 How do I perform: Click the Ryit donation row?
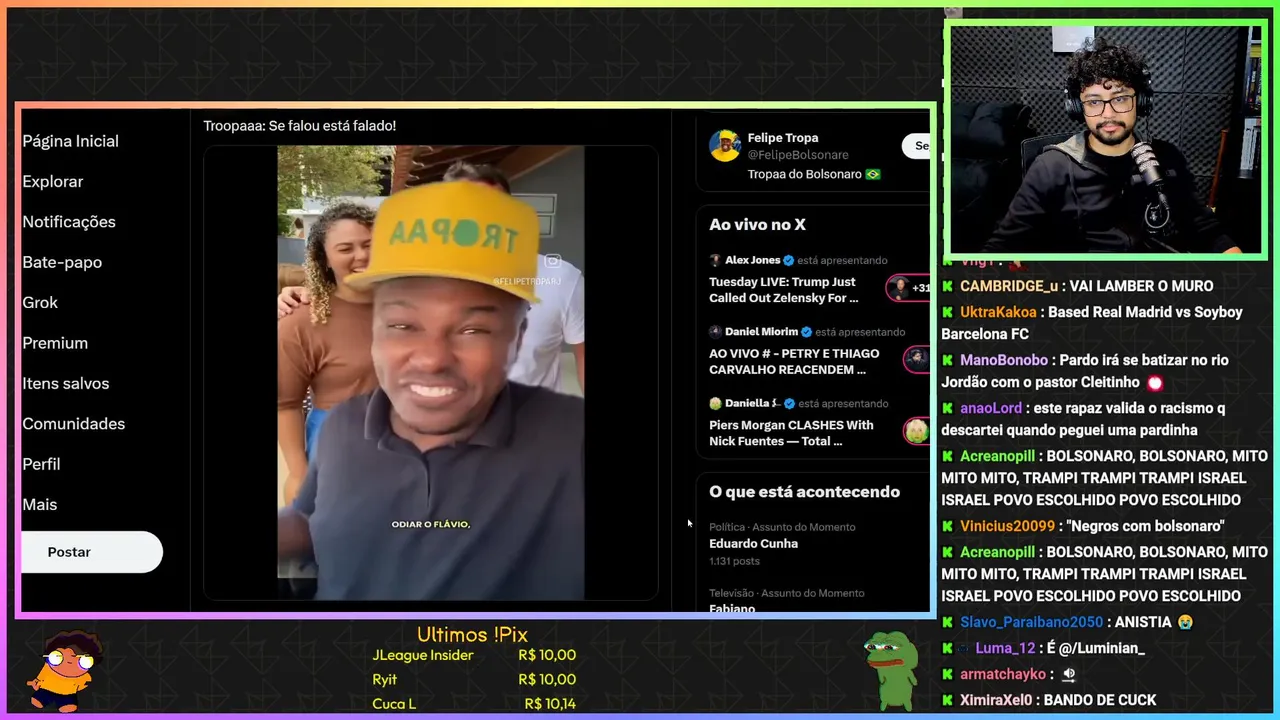click(474, 679)
